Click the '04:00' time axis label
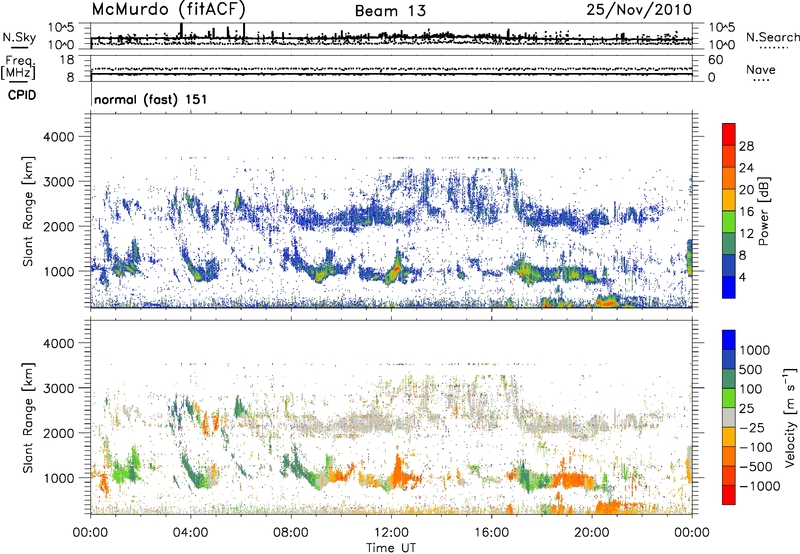 191,533
